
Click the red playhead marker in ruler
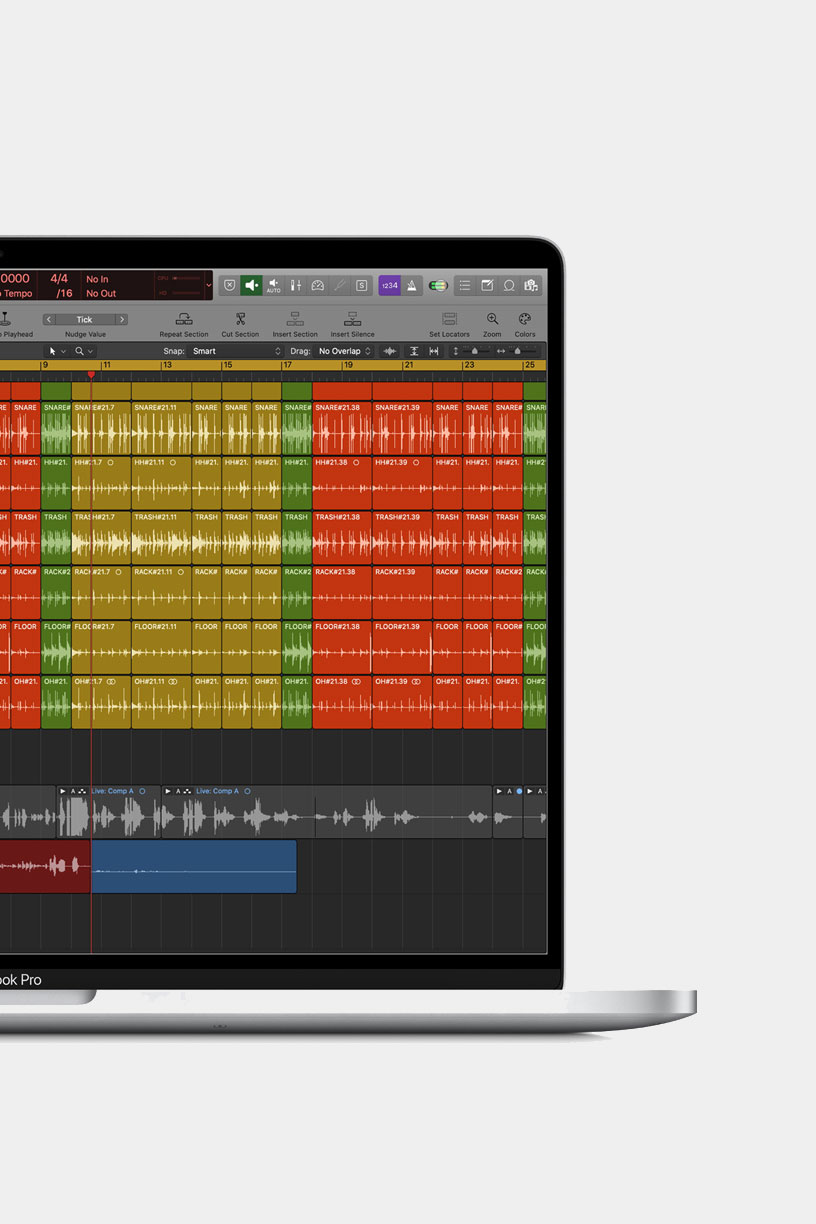pos(91,375)
